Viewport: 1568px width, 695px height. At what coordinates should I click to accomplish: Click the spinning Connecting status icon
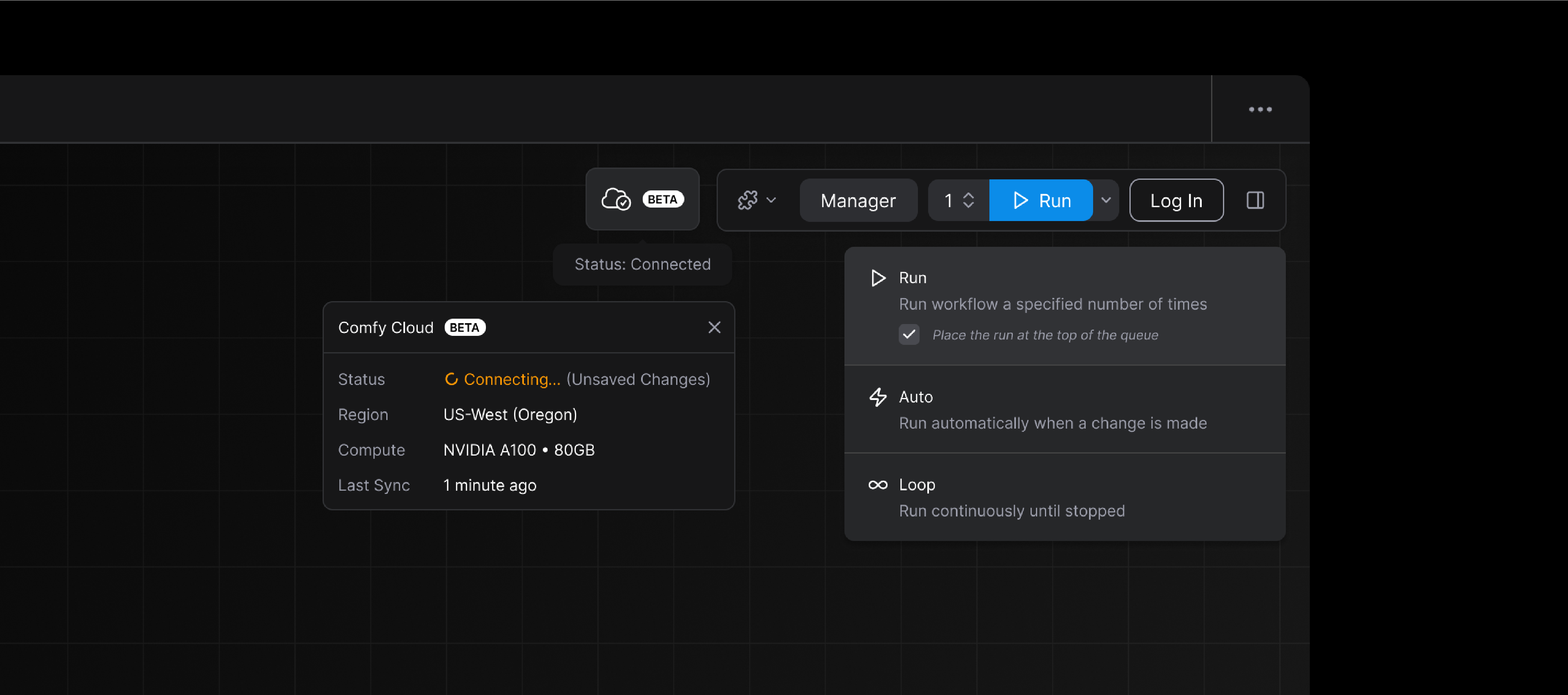coord(452,378)
